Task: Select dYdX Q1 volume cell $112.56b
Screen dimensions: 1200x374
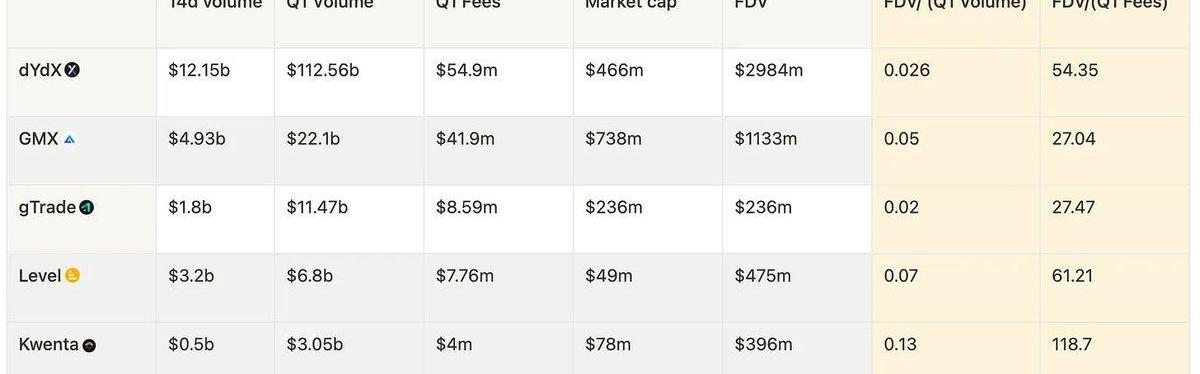Action: click(x=323, y=70)
